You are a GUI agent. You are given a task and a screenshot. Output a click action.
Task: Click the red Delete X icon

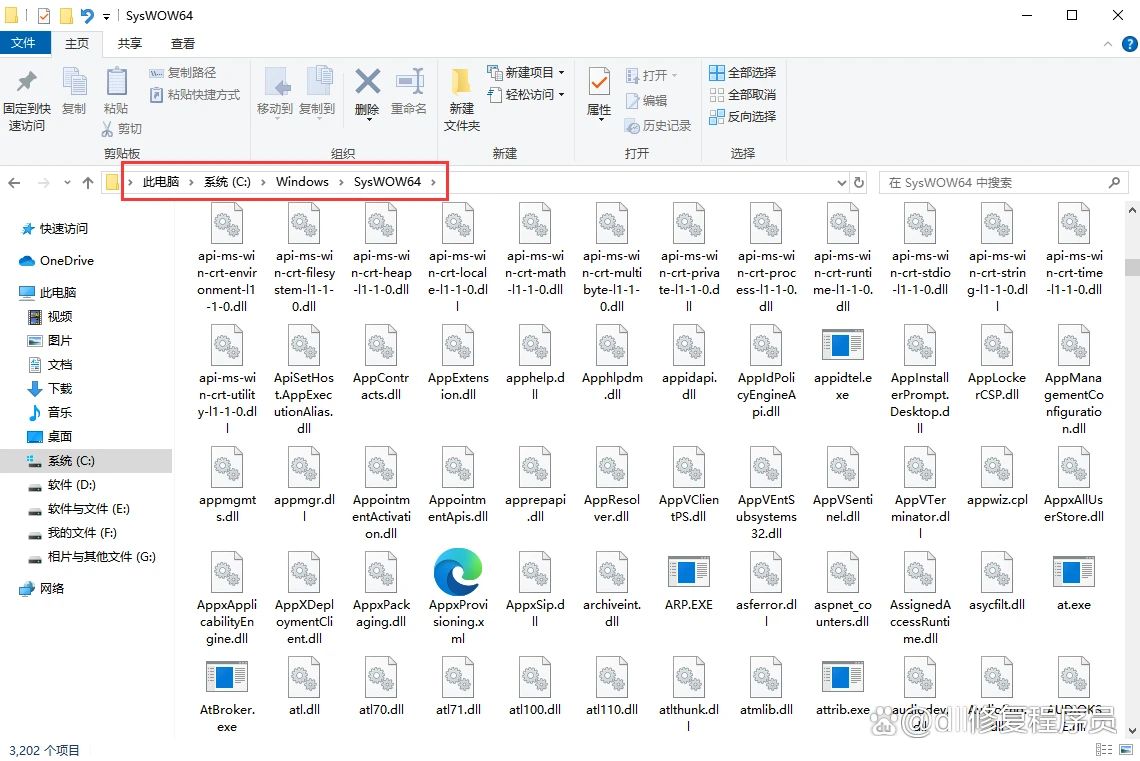click(367, 82)
